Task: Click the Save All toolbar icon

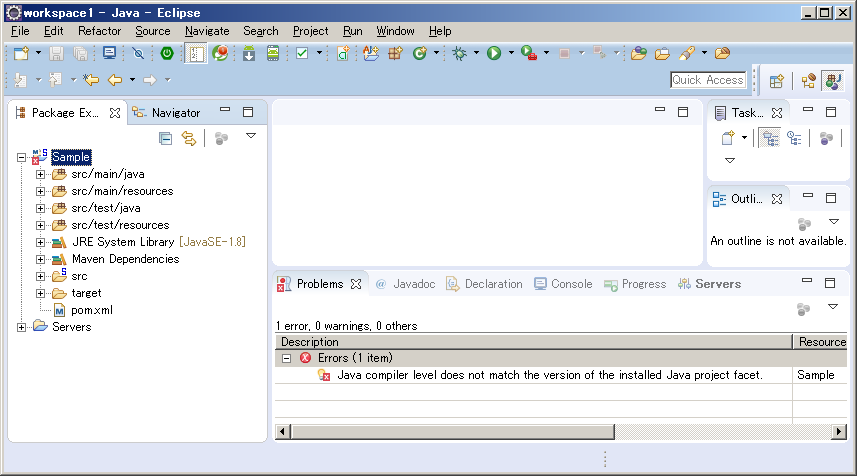Action: pos(80,53)
